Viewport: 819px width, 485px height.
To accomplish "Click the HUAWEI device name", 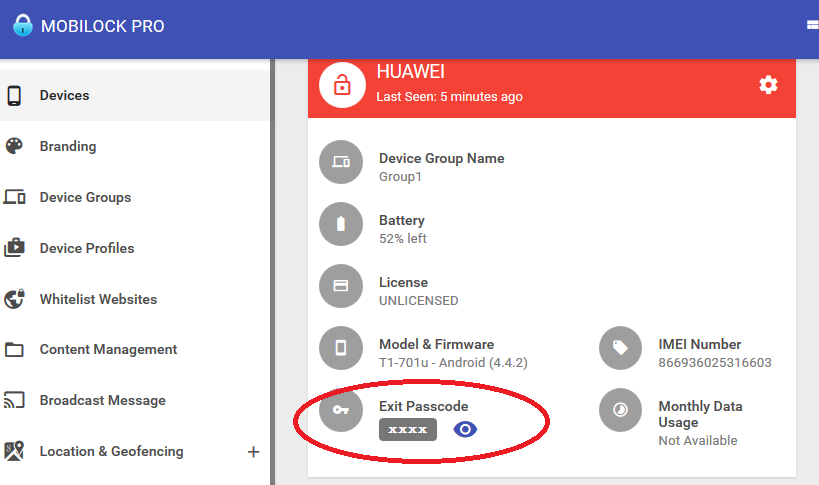I will point(411,72).
